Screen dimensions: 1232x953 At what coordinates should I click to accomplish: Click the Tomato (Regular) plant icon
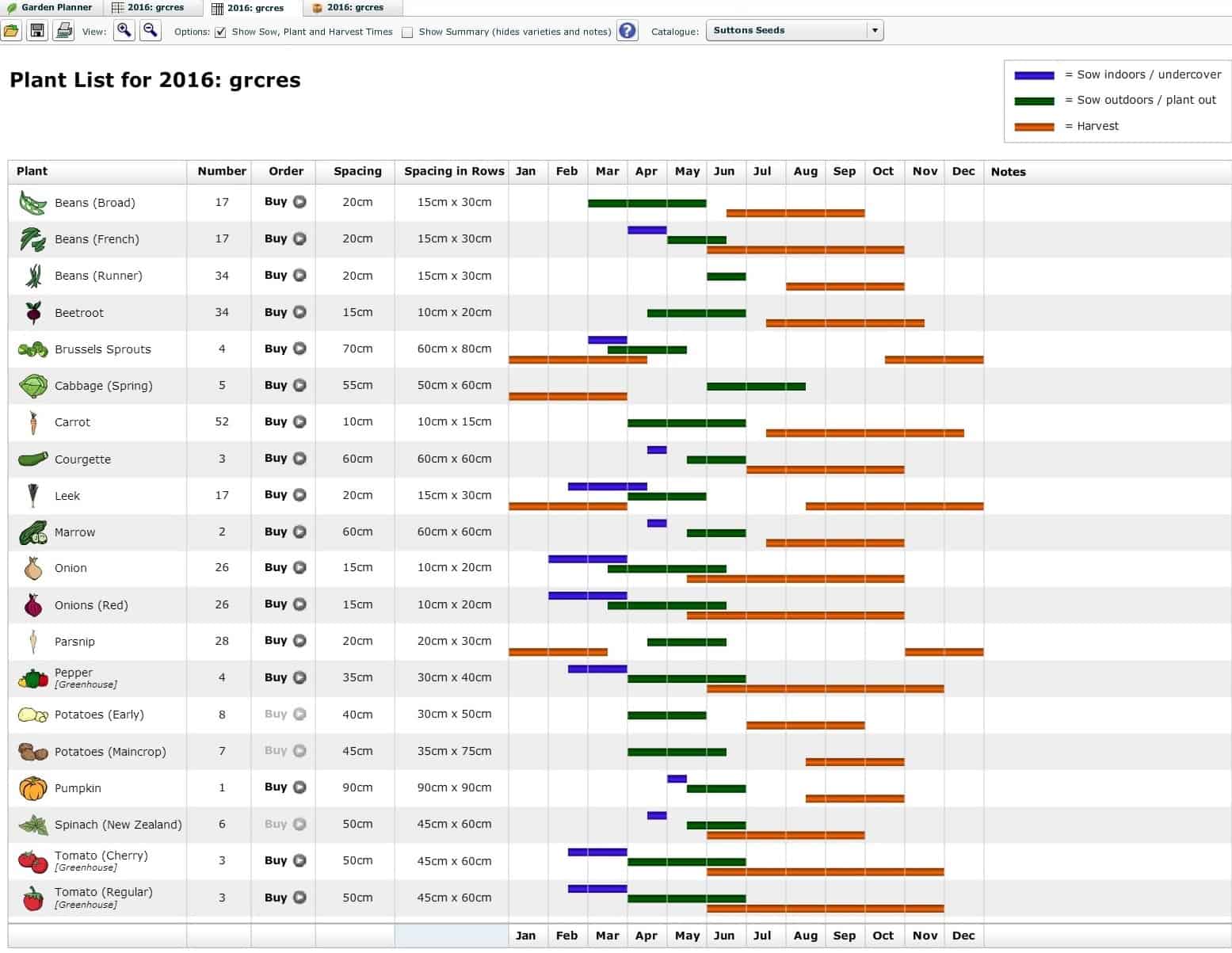33,898
